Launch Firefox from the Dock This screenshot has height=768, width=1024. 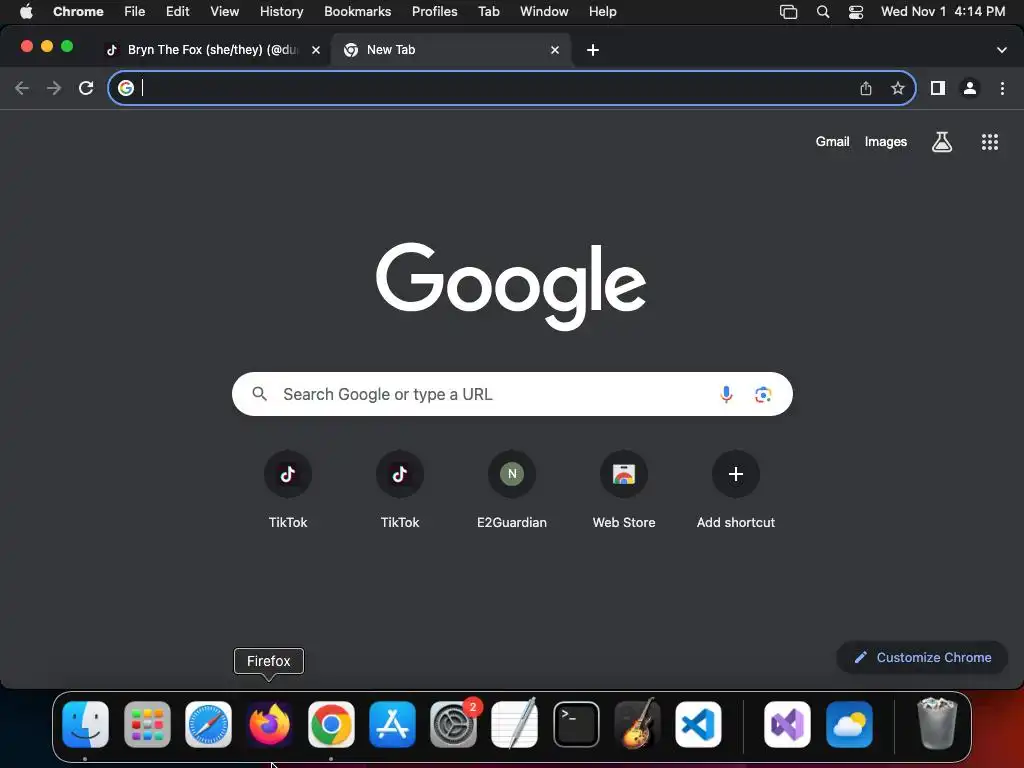tap(270, 724)
